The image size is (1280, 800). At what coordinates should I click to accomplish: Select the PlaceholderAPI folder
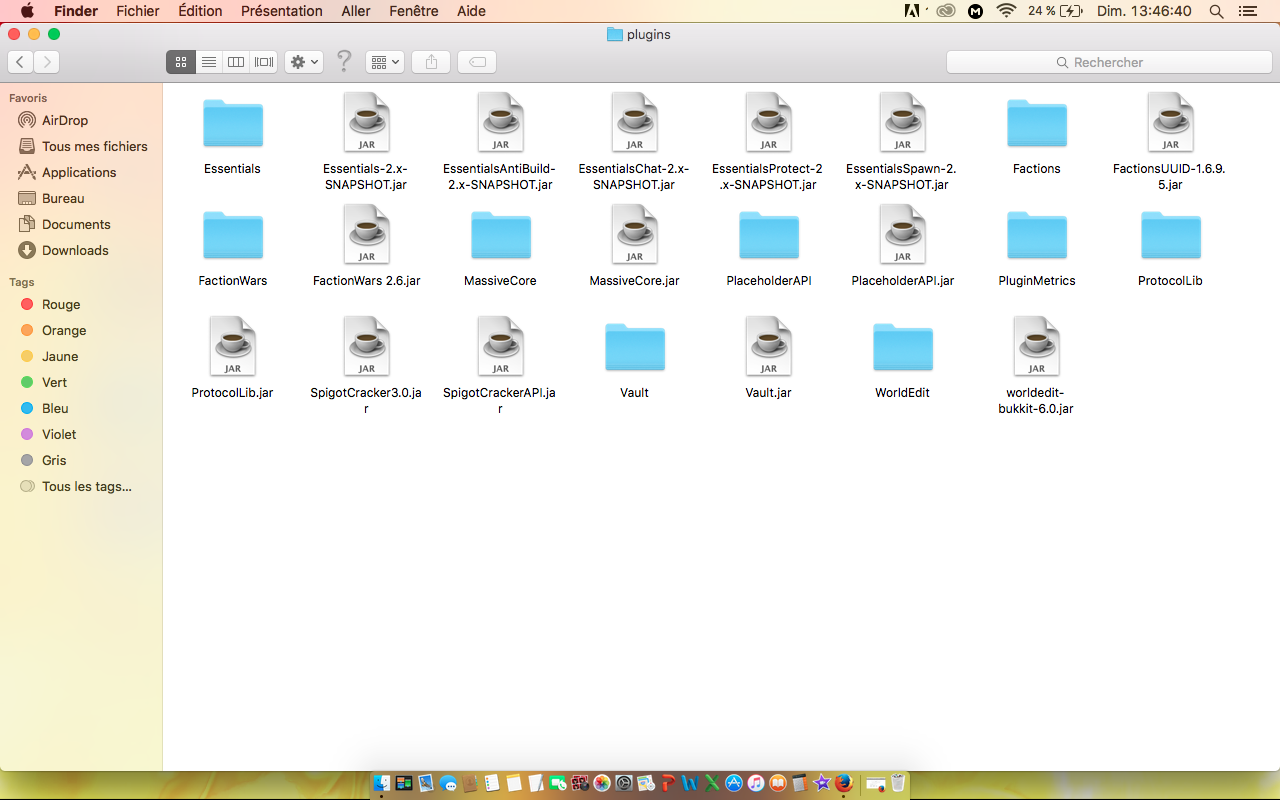tap(768, 236)
